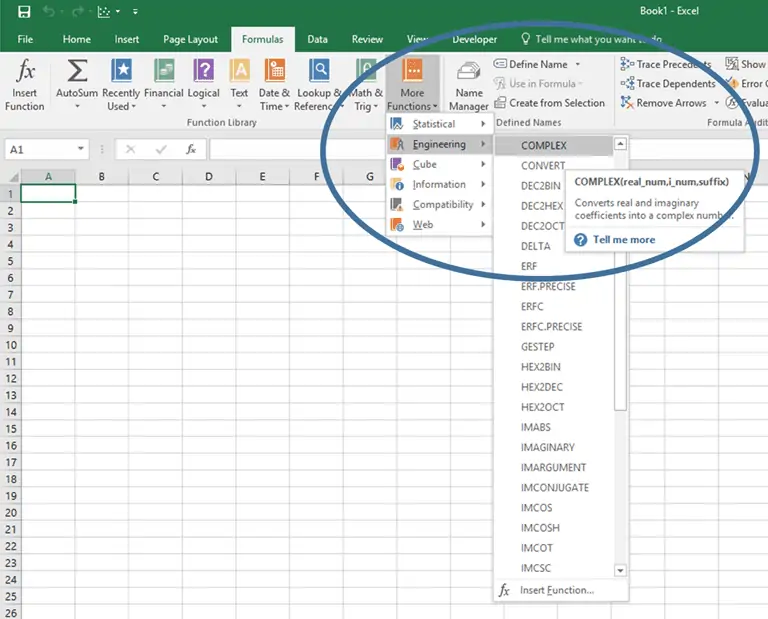The height and width of the screenshot is (619, 768).
Task: Click Create from Selection
Action: pyautogui.click(x=550, y=103)
